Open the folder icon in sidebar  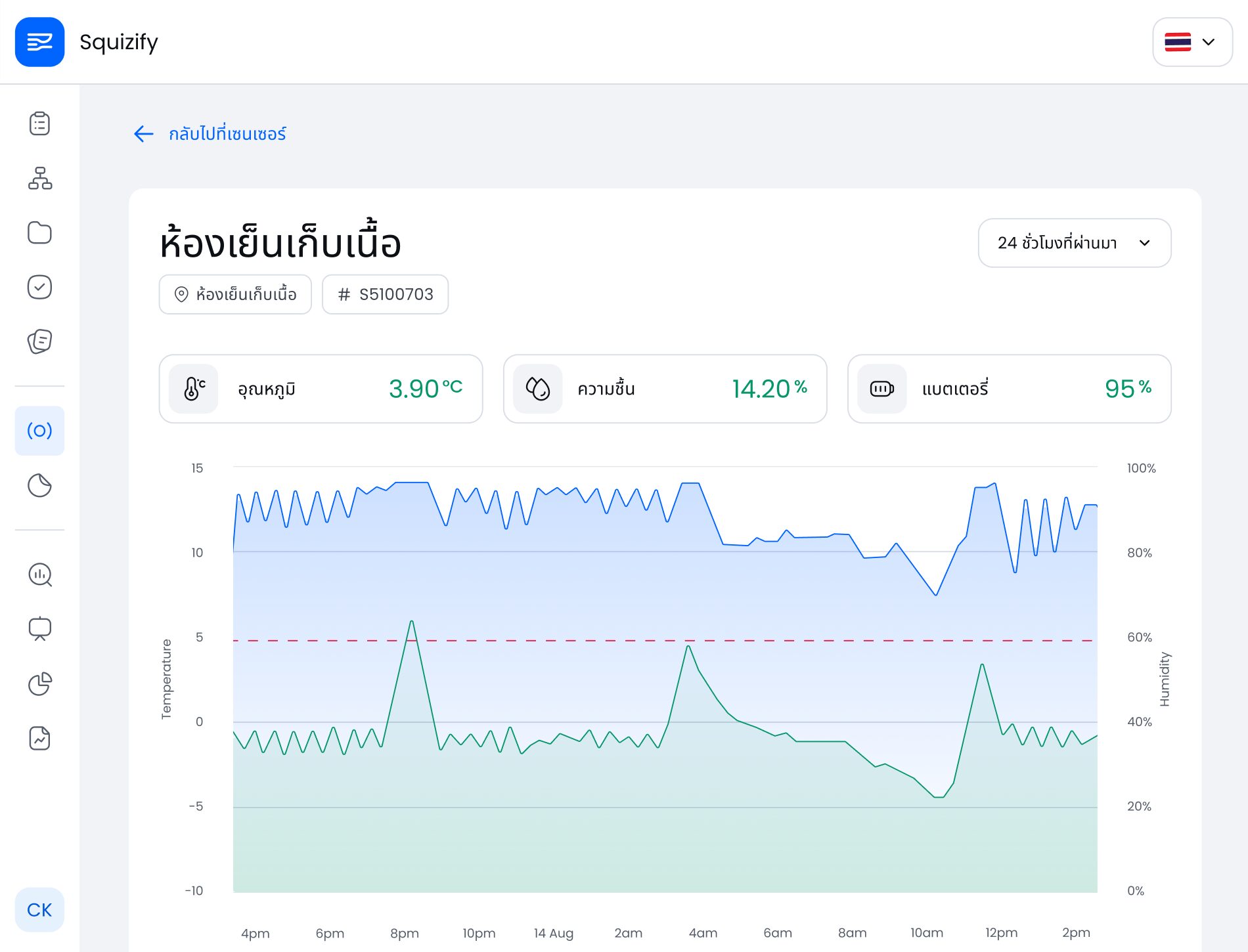pos(39,233)
